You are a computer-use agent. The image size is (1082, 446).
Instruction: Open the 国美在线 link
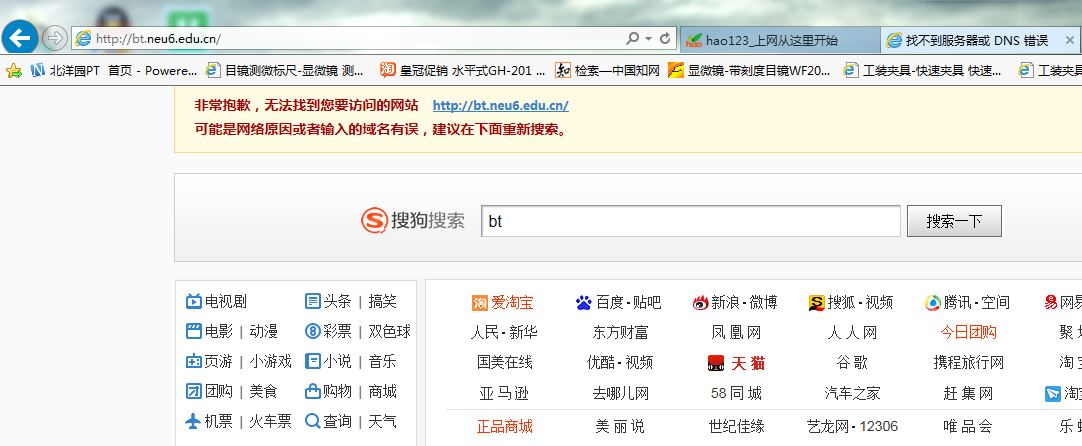[x=504, y=362]
